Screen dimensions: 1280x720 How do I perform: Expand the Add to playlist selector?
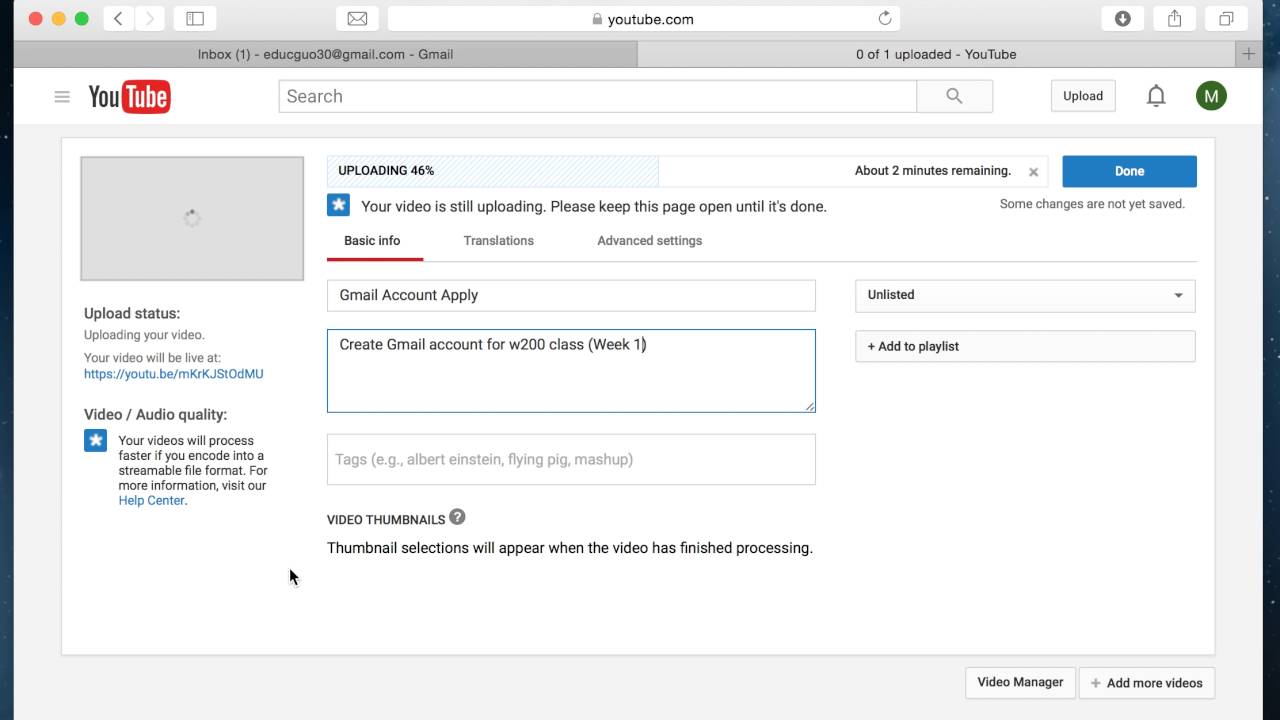coord(1025,346)
